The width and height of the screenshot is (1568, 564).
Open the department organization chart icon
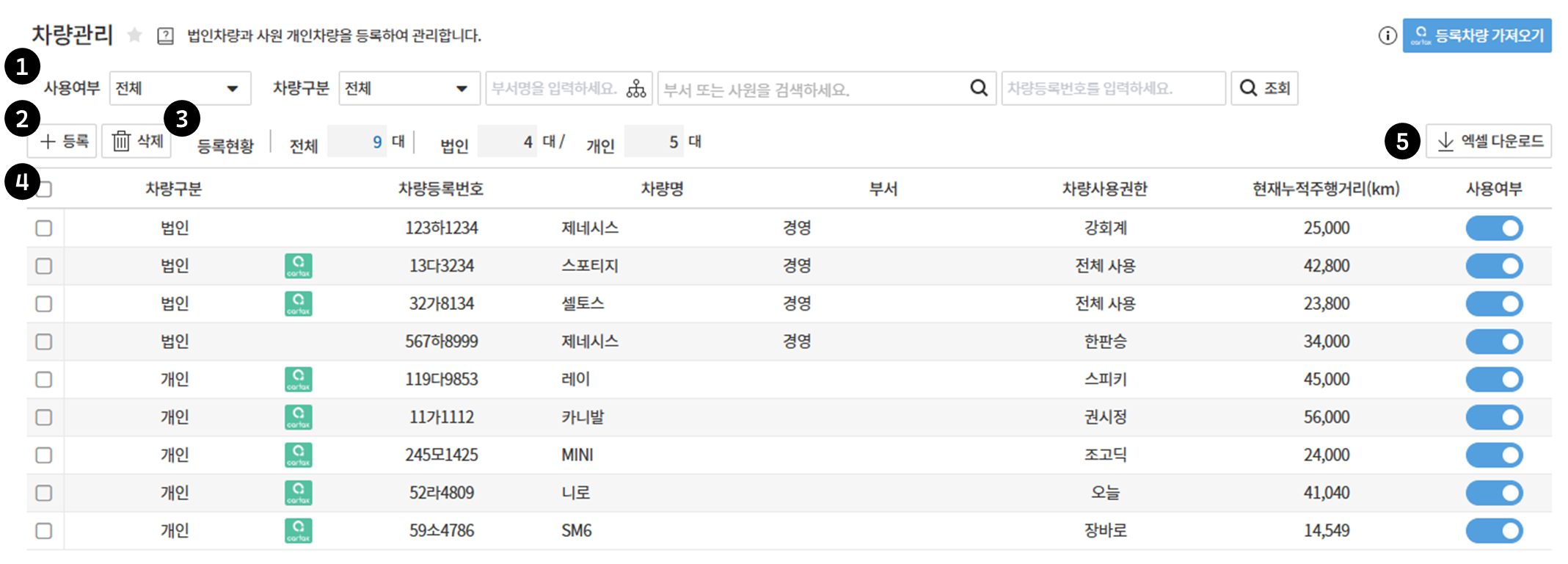pos(636,89)
